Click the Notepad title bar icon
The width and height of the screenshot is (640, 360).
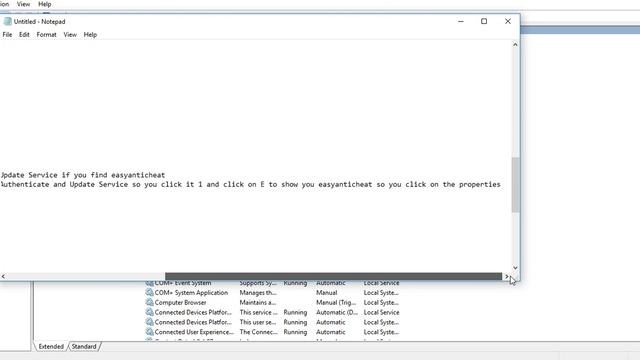tap(7, 21)
